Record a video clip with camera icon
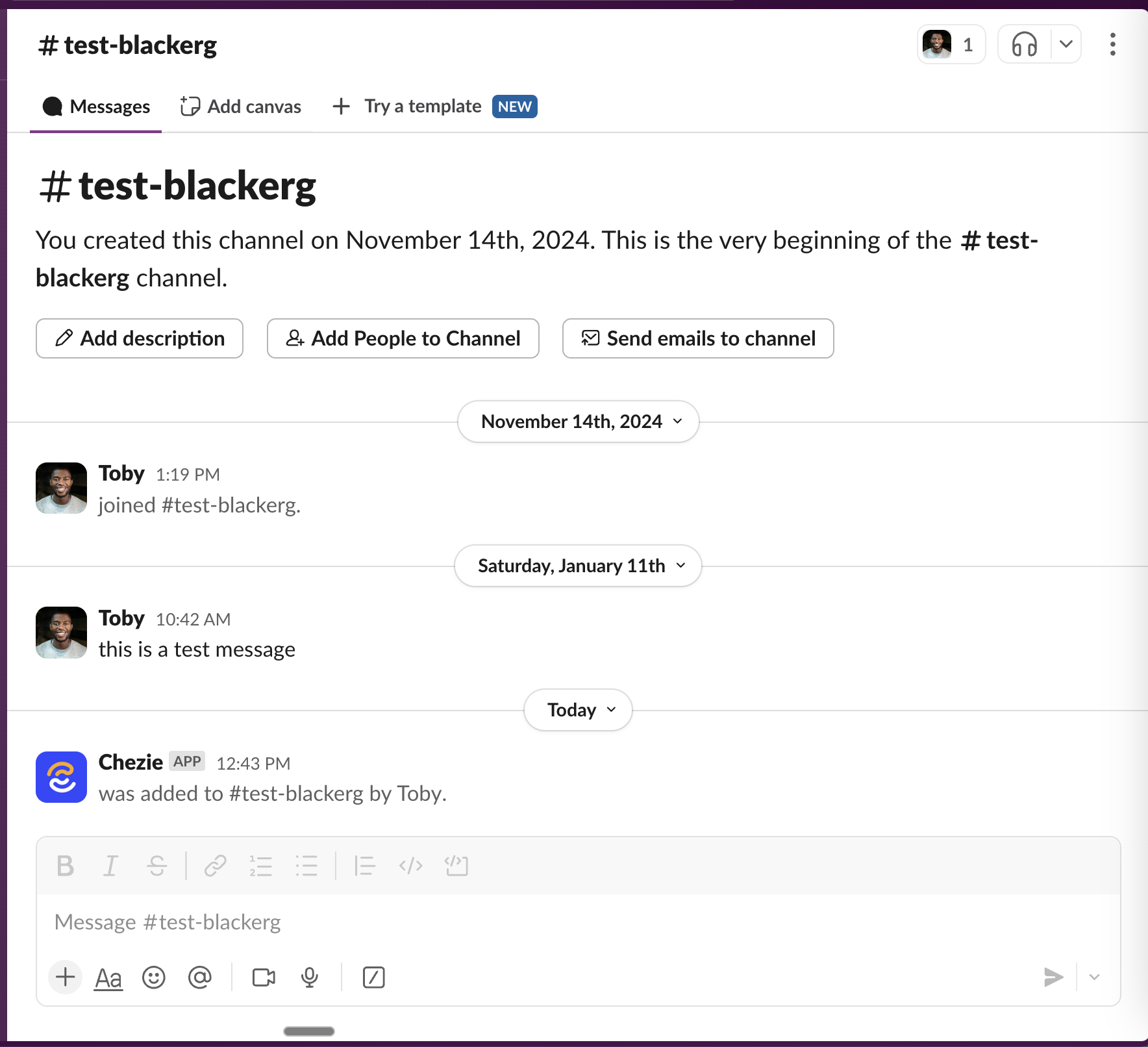 coord(264,978)
